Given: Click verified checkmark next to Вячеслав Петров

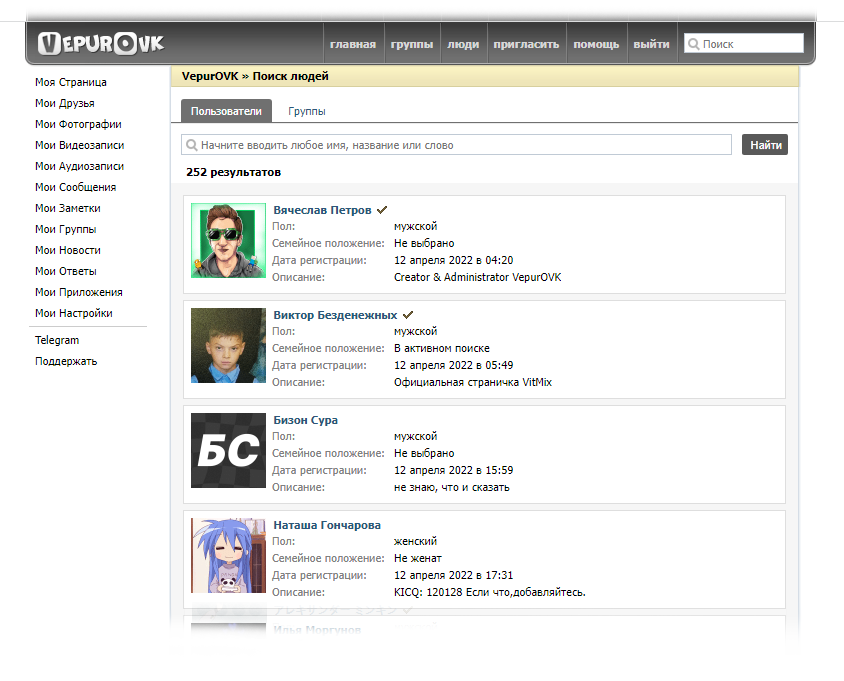Looking at the screenshot, I should [x=382, y=210].
